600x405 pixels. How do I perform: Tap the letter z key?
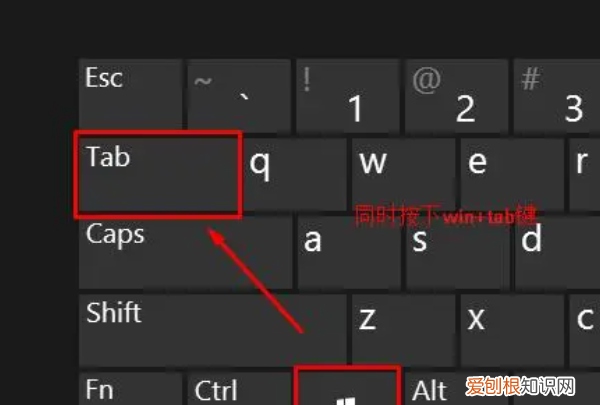(404, 331)
